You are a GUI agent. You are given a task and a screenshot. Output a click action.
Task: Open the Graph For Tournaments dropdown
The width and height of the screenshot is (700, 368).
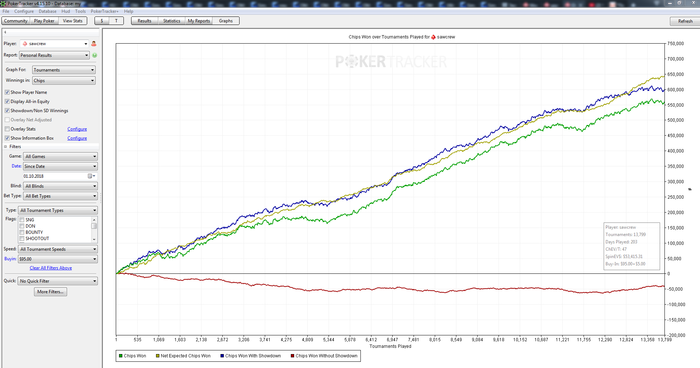click(64, 70)
